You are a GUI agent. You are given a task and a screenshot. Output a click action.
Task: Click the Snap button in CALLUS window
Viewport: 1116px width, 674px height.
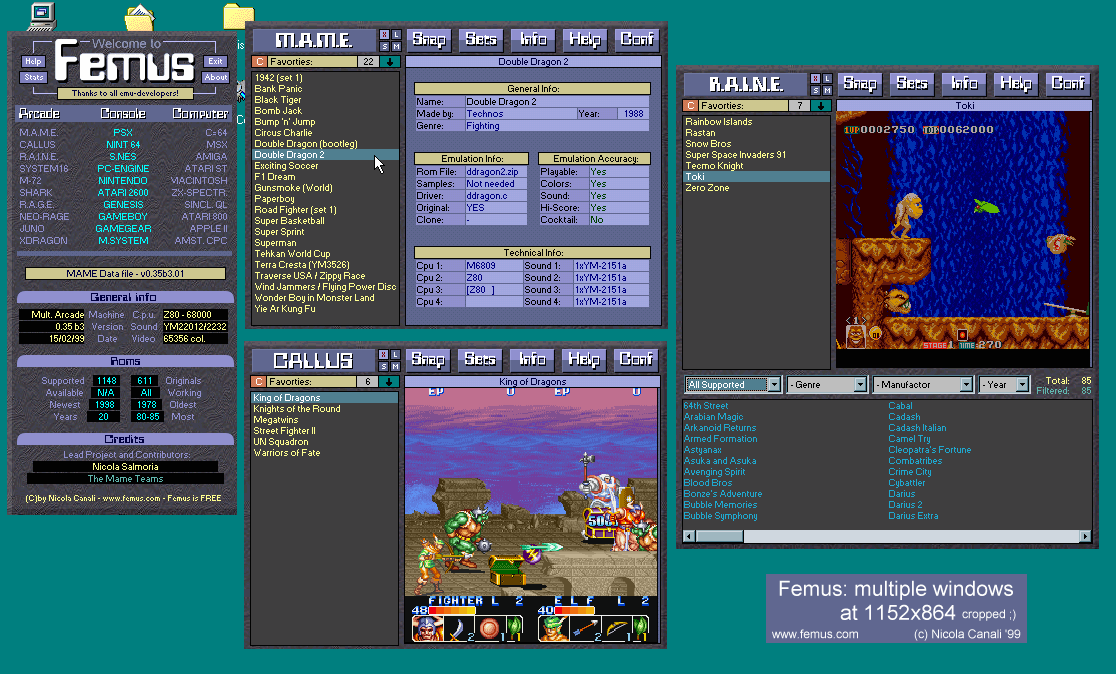[x=428, y=359]
